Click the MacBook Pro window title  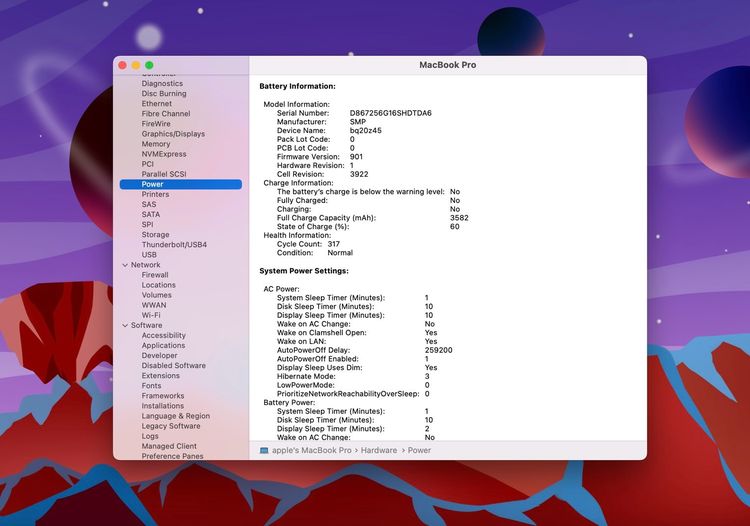pos(447,65)
